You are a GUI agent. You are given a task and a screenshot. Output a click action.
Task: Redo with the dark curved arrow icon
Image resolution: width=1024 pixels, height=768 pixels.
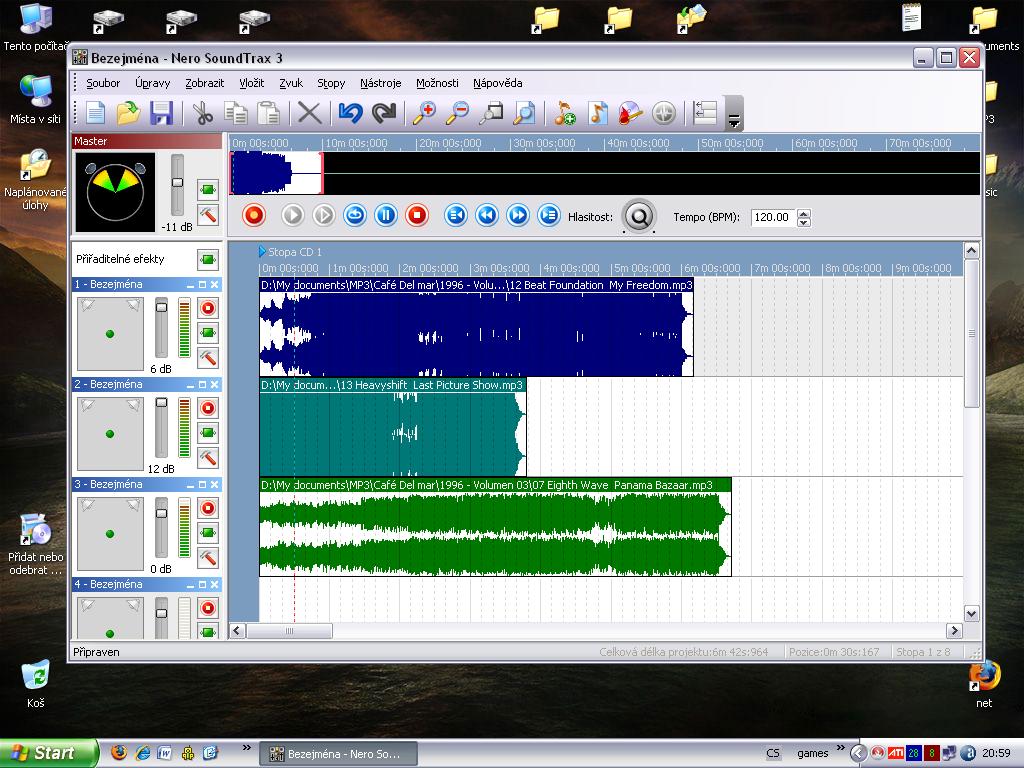click(383, 113)
